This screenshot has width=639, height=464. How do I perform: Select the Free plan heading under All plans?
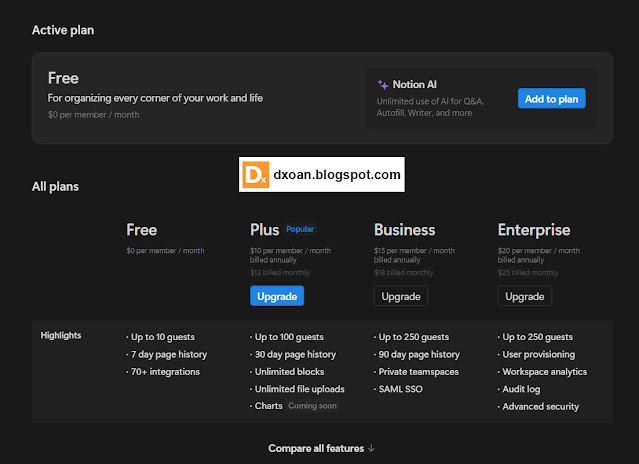point(141,230)
